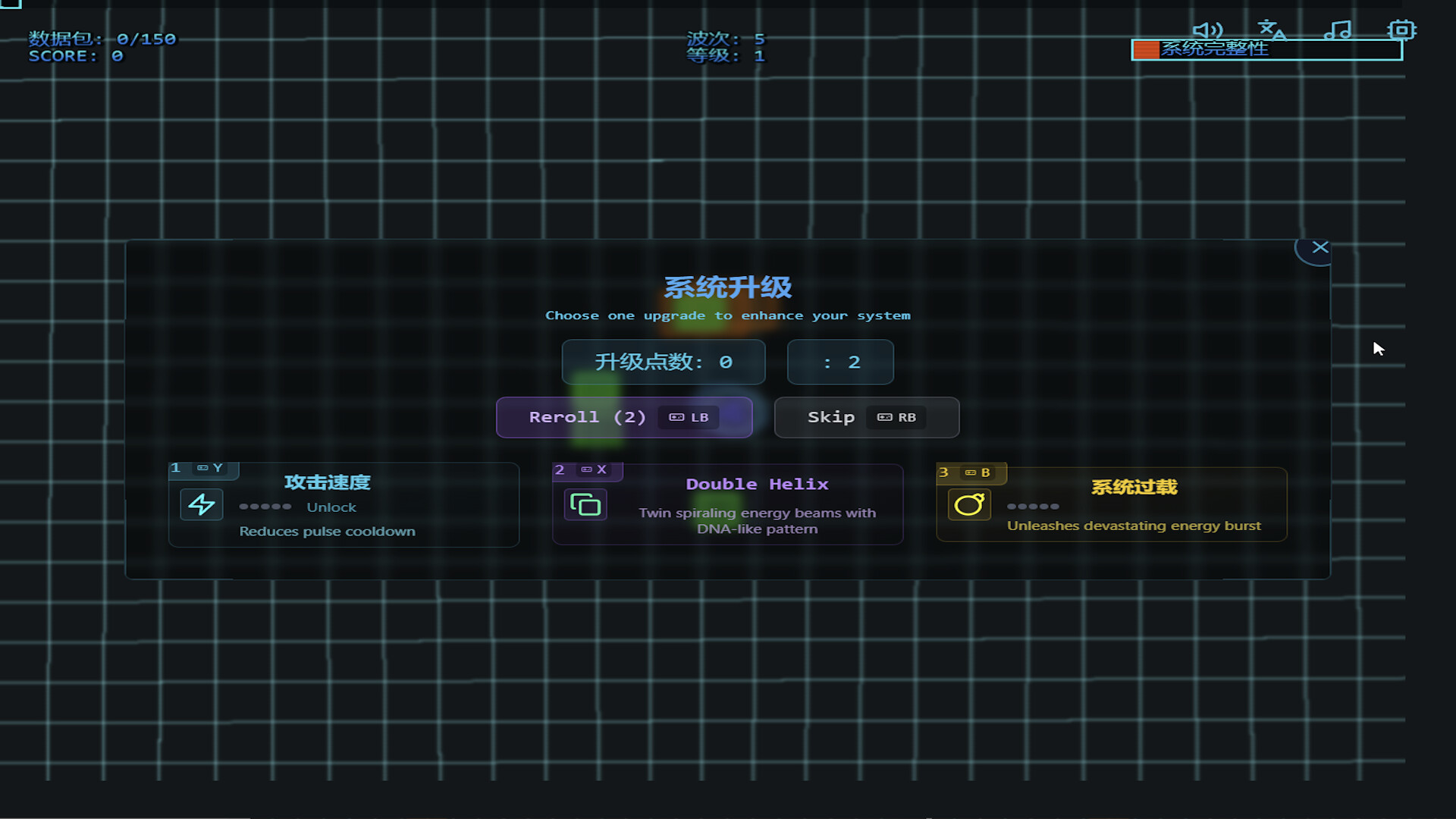The height and width of the screenshot is (819, 1456).
Task: Click the LB controller hint badge
Action: [x=689, y=418]
